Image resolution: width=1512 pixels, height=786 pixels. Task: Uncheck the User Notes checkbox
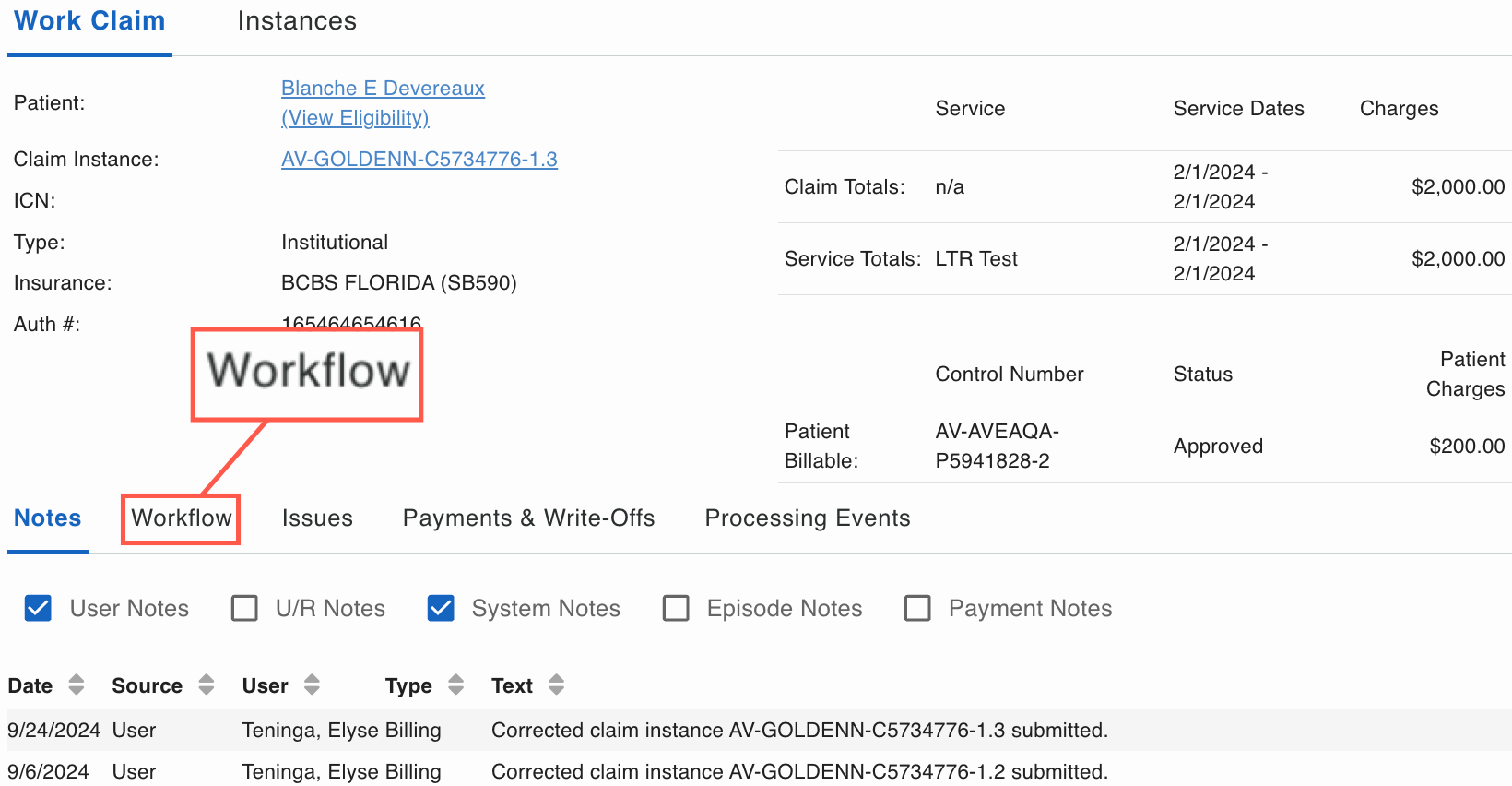click(38, 609)
